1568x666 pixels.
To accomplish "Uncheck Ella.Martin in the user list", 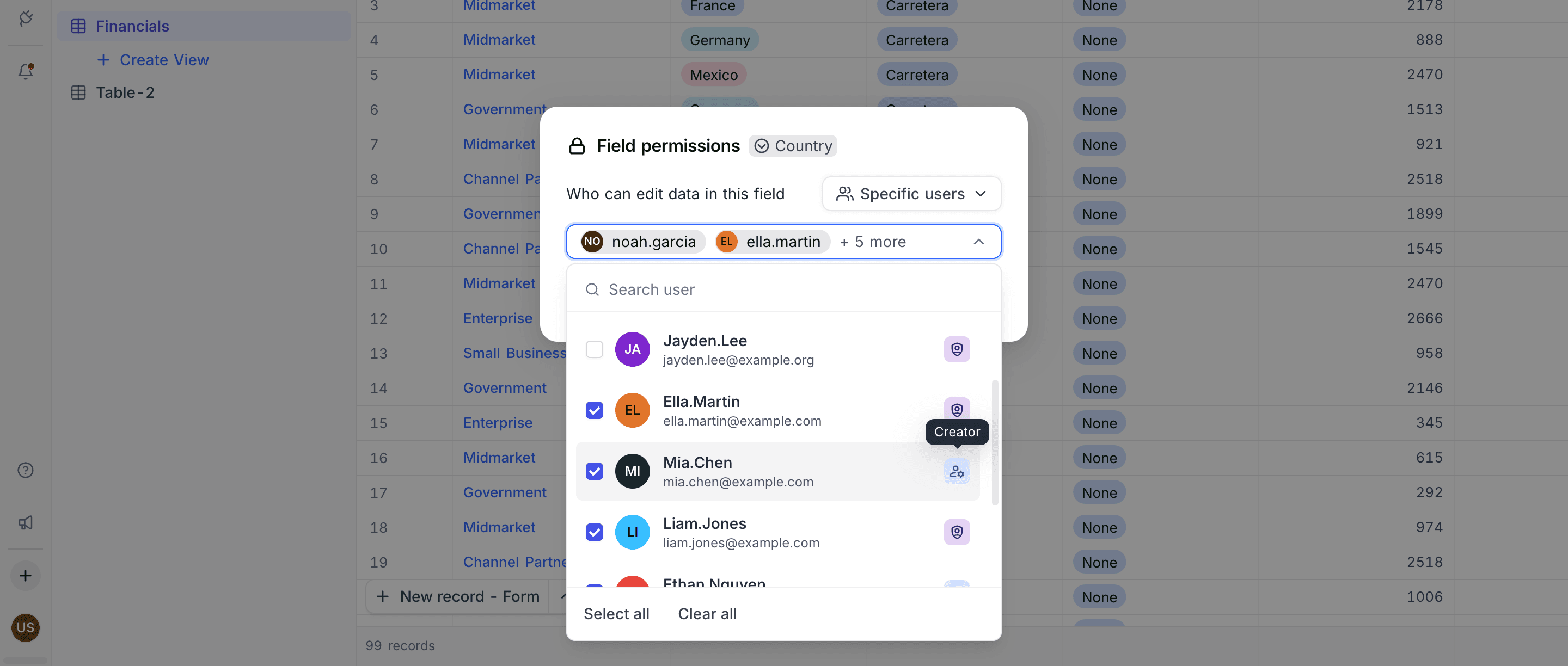I will 594,410.
